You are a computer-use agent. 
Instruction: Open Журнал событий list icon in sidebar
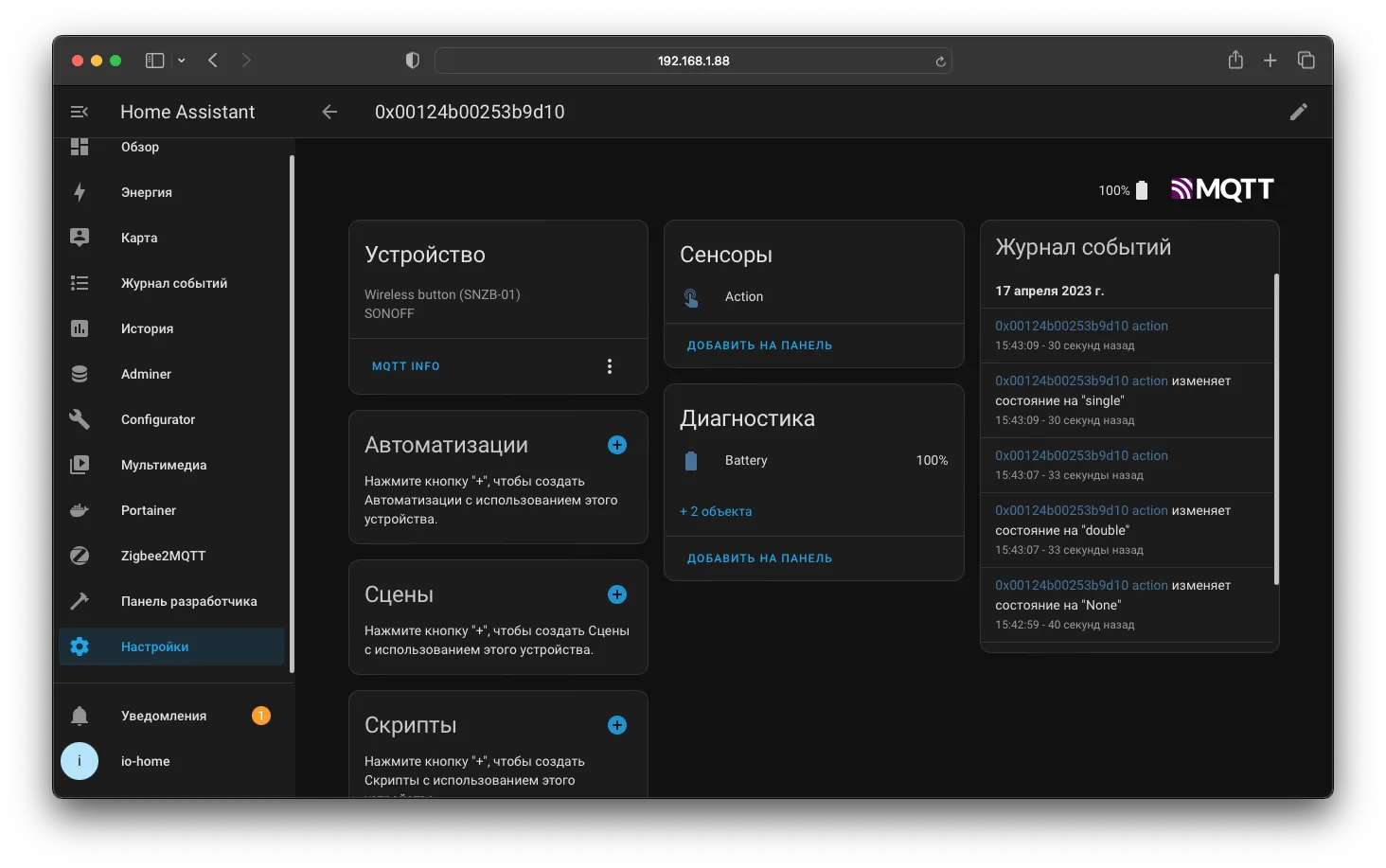coord(80,283)
